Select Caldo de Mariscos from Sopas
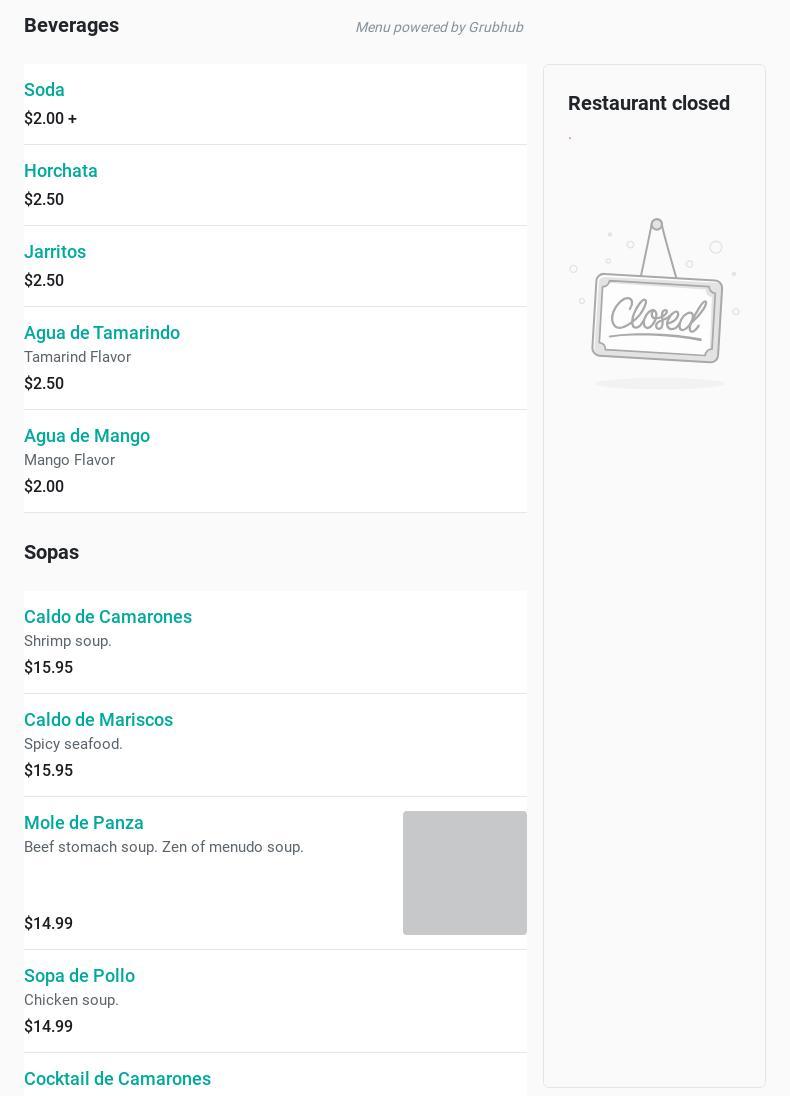790x1096 pixels. coord(98,720)
